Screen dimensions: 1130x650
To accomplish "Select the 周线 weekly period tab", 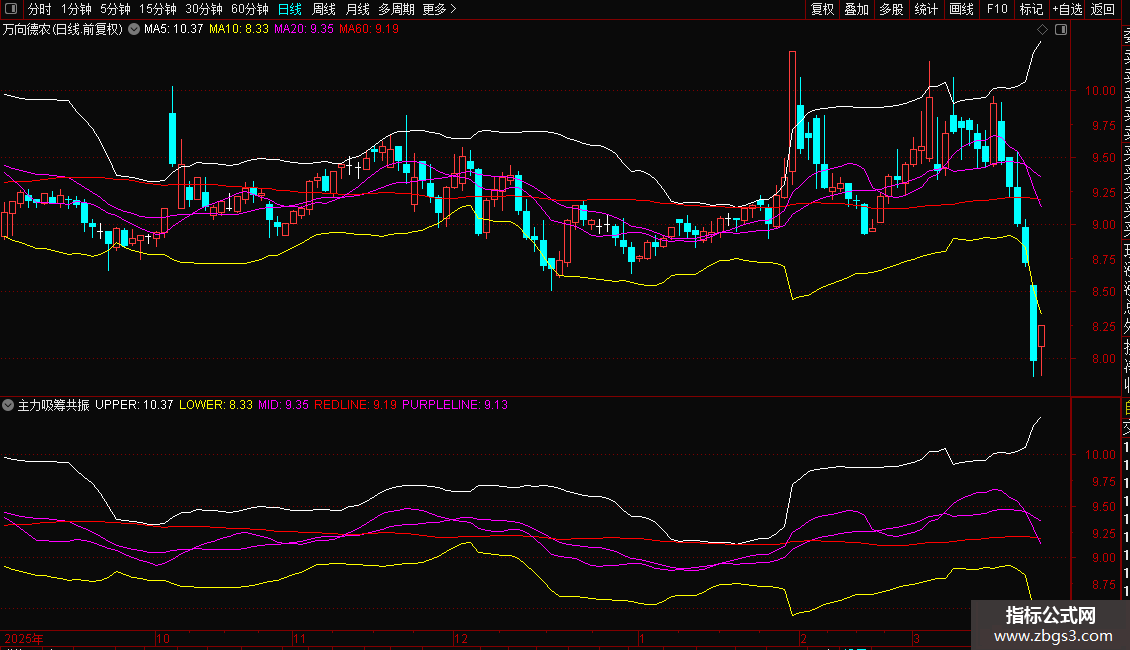I will (324, 9).
